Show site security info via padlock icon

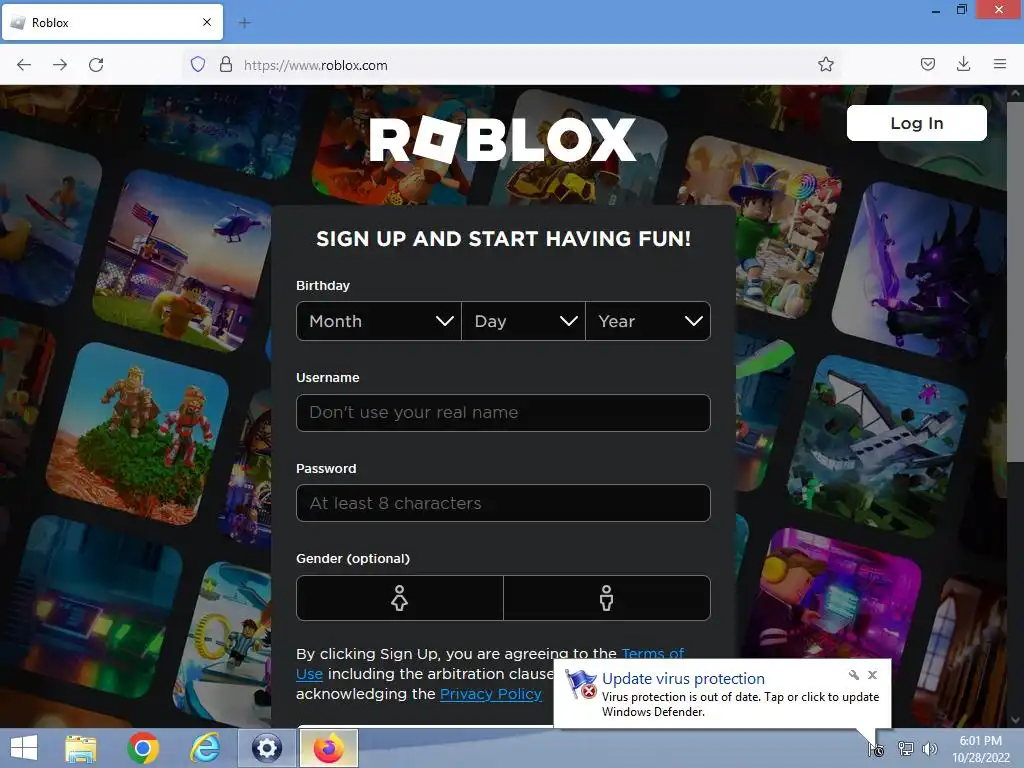click(225, 64)
